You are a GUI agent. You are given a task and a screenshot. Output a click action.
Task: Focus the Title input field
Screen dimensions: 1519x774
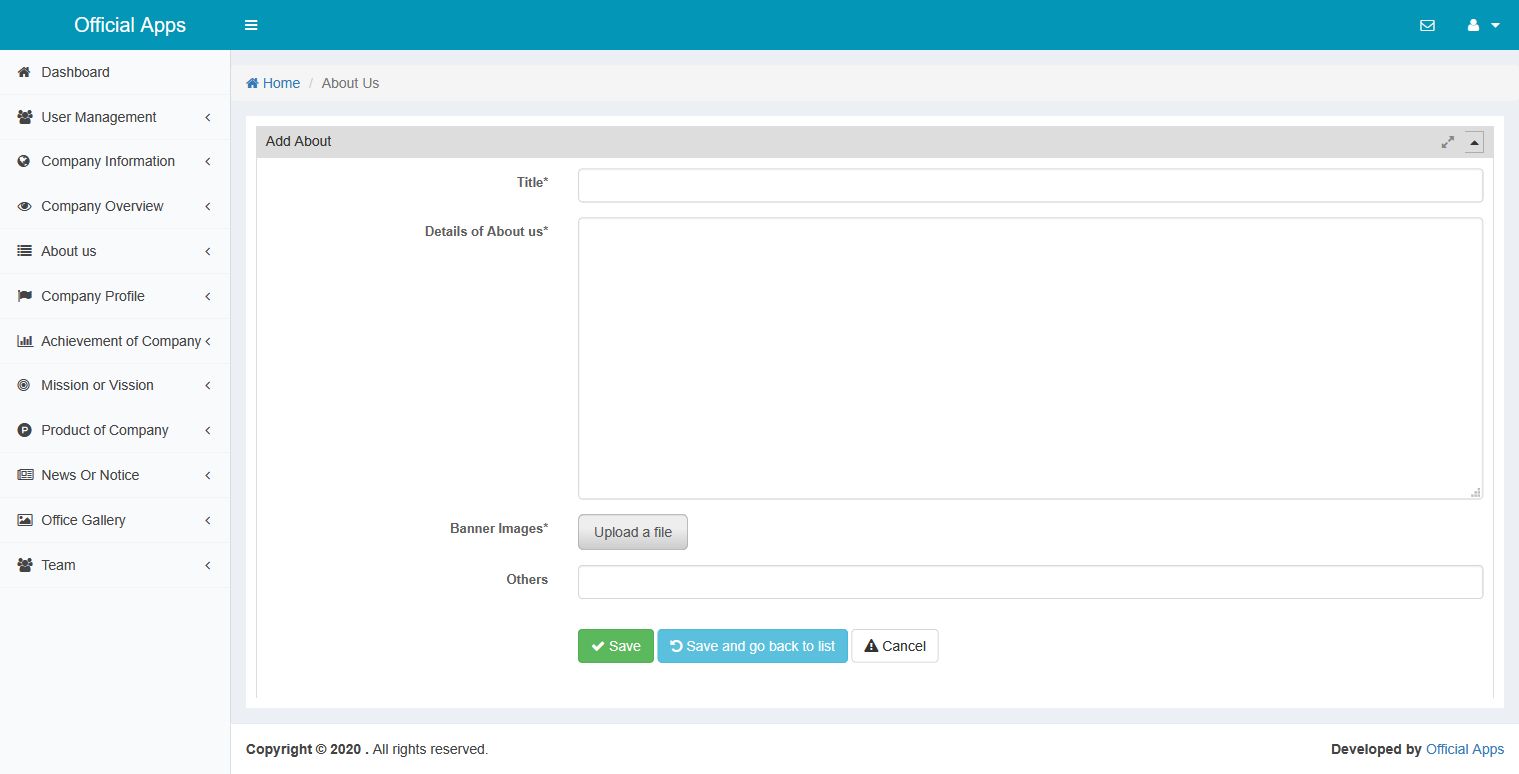(1030, 185)
